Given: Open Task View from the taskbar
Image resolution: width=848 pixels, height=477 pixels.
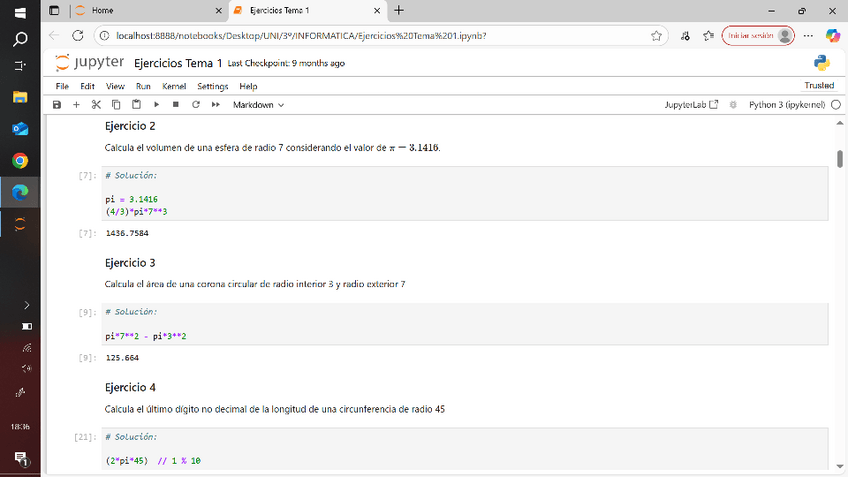Looking at the screenshot, I should tap(20, 65).
